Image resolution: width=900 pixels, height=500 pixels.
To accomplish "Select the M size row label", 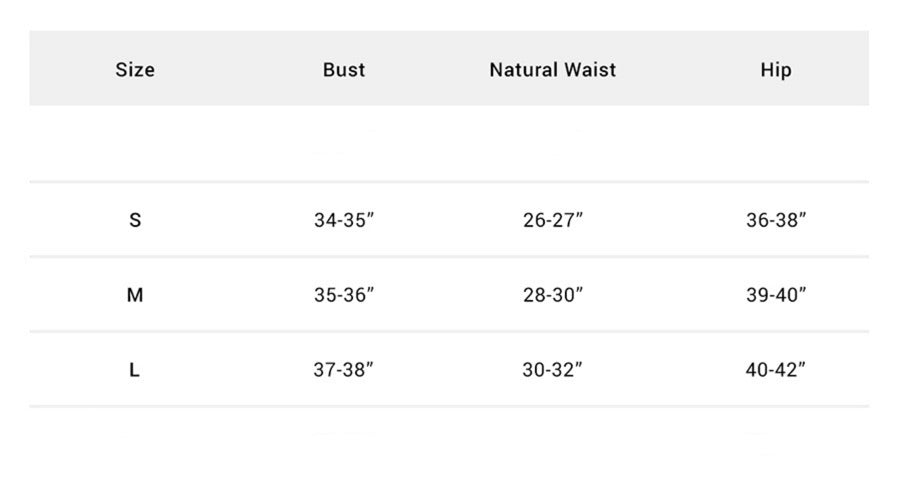I will pyautogui.click(x=135, y=294).
